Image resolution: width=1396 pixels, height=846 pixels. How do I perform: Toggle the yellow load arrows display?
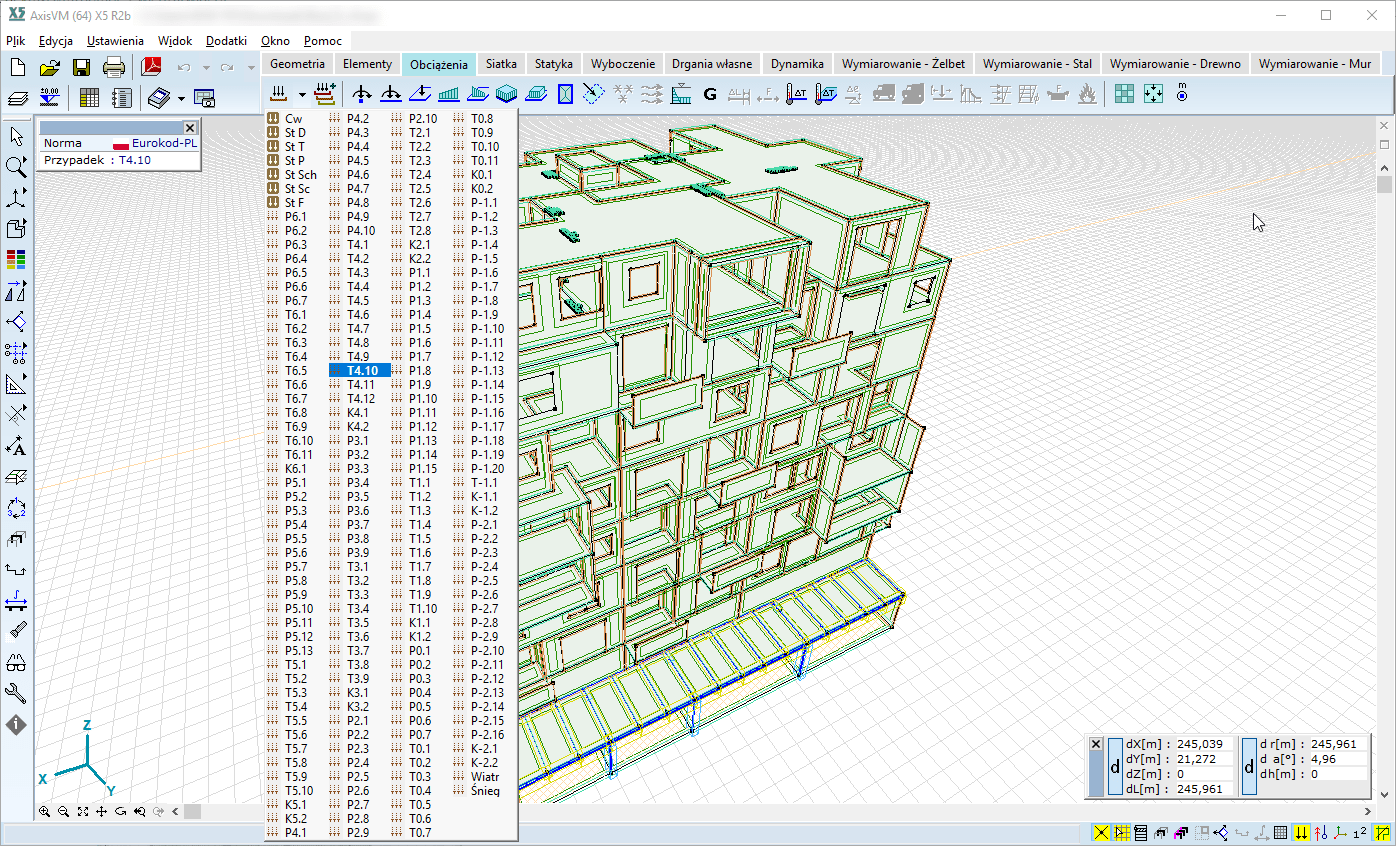pyautogui.click(x=1301, y=832)
